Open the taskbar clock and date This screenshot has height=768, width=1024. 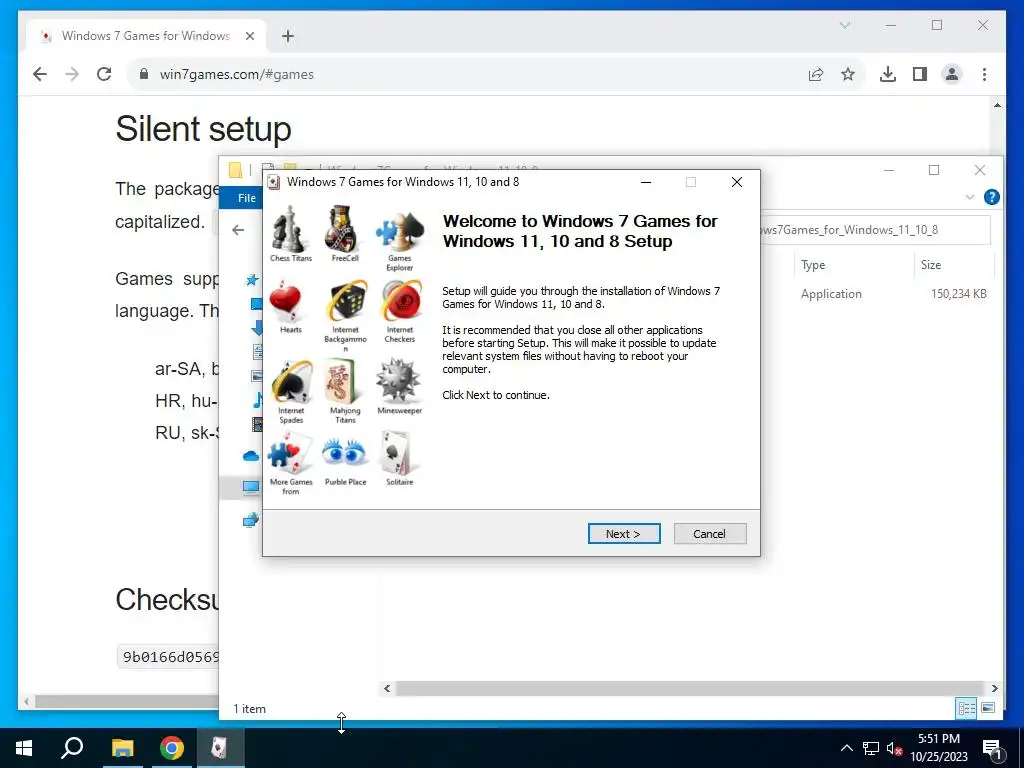coord(939,748)
